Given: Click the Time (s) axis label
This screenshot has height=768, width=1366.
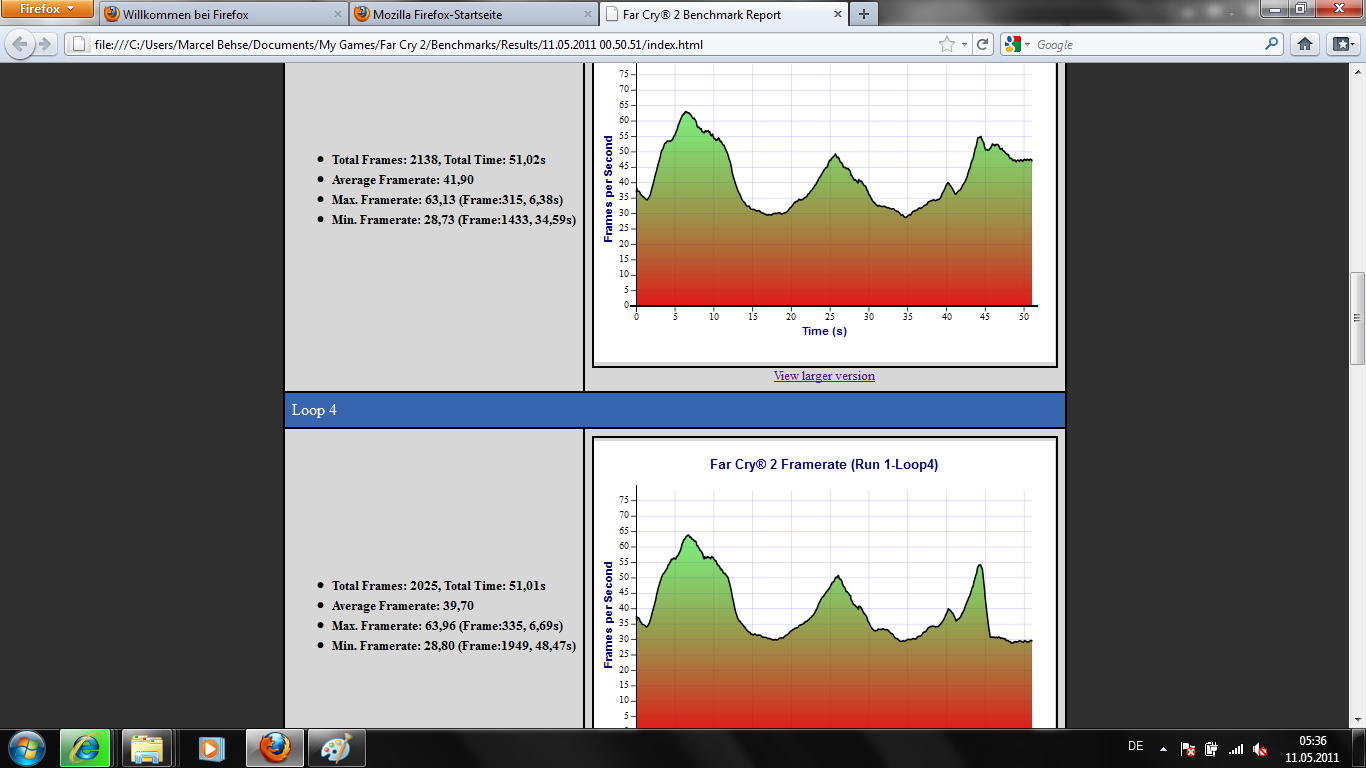Looking at the screenshot, I should tap(824, 331).
